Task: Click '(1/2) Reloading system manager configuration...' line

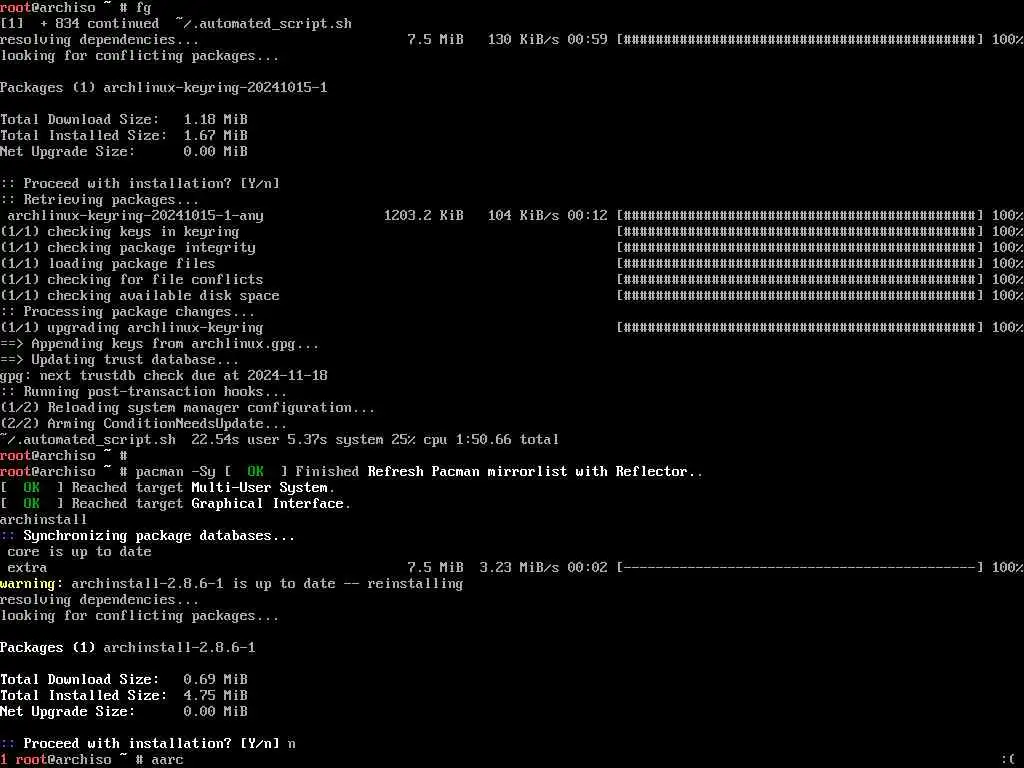Action: 187,408
